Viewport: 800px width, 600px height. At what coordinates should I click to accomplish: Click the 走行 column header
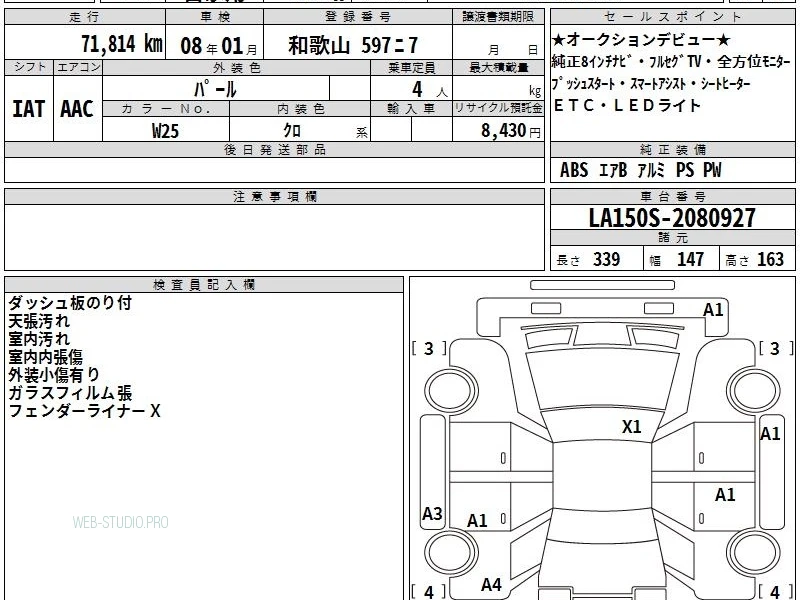click(85, 17)
